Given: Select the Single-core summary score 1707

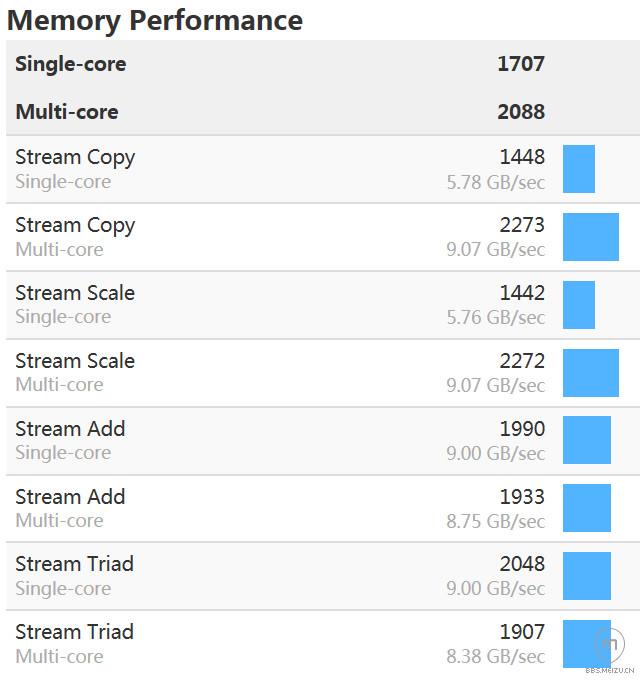Looking at the screenshot, I should click(x=521, y=64).
